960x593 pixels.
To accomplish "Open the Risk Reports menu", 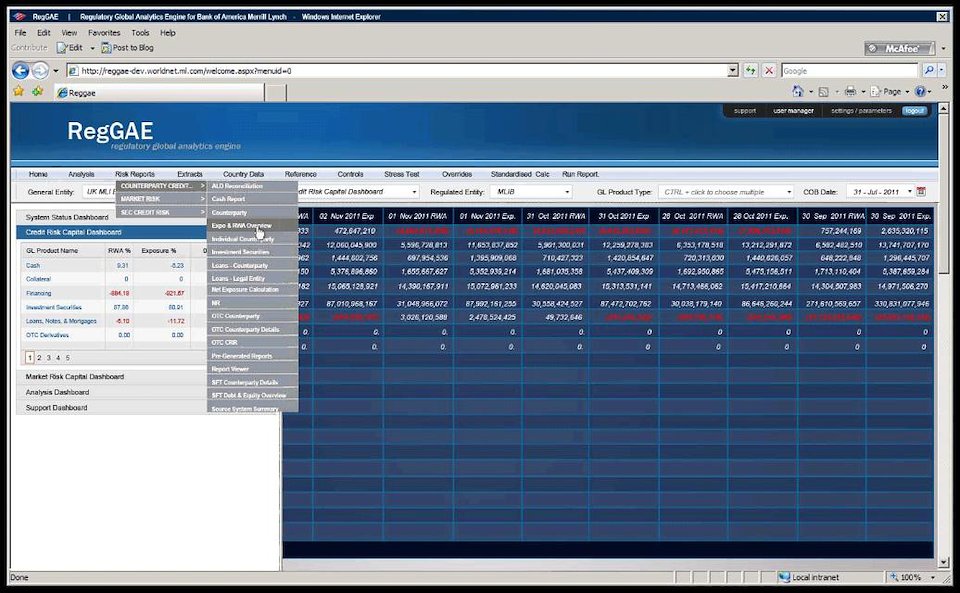I will 135,174.
